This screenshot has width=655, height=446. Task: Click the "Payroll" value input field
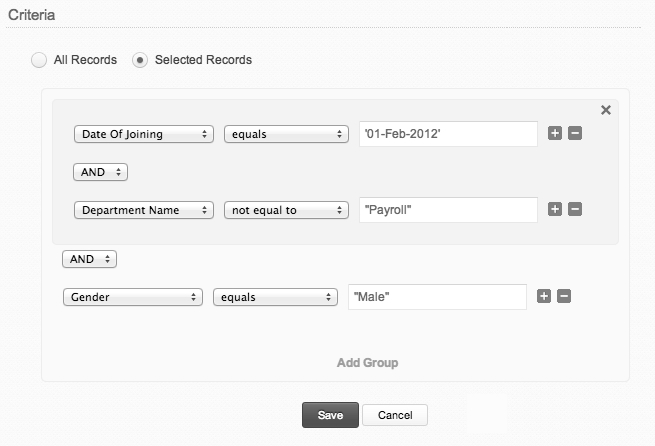click(x=448, y=210)
